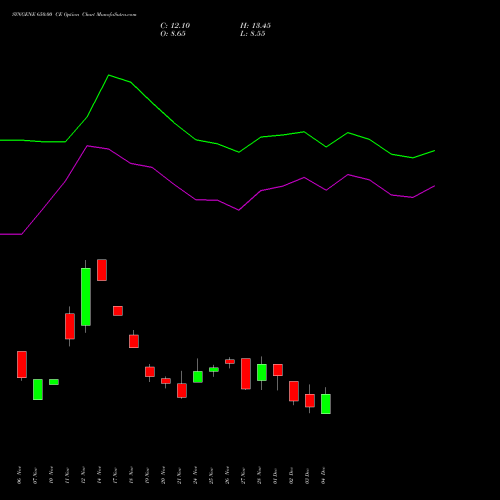Click the '02 Dec' date axis label
500x500 pixels.
point(291,475)
